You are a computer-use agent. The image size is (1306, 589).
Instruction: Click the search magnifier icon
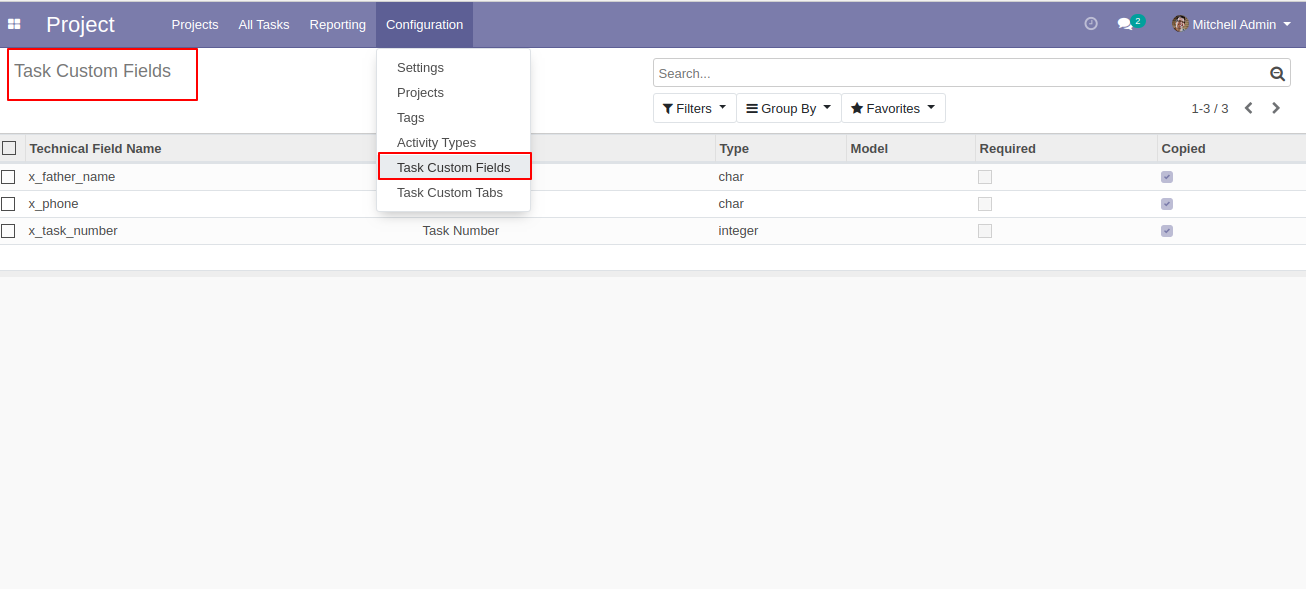point(1277,73)
